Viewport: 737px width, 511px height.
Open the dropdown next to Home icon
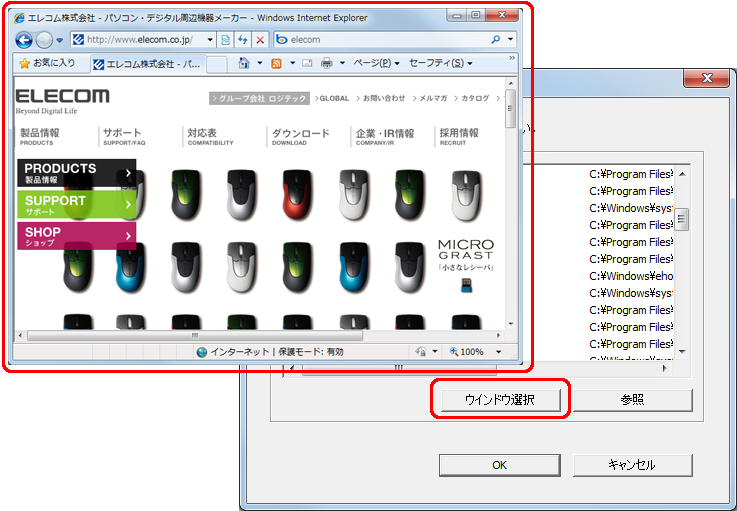coord(259,63)
